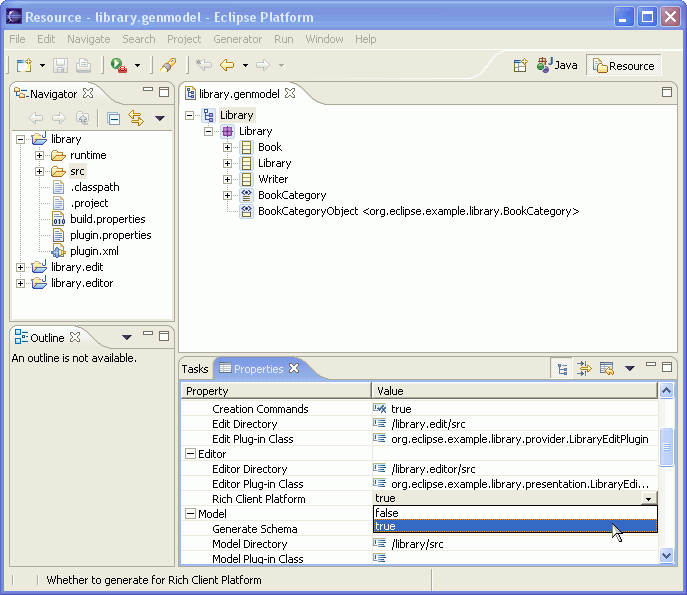Click the Run external tools icon
The height and width of the screenshot is (595, 687).
click(119, 66)
